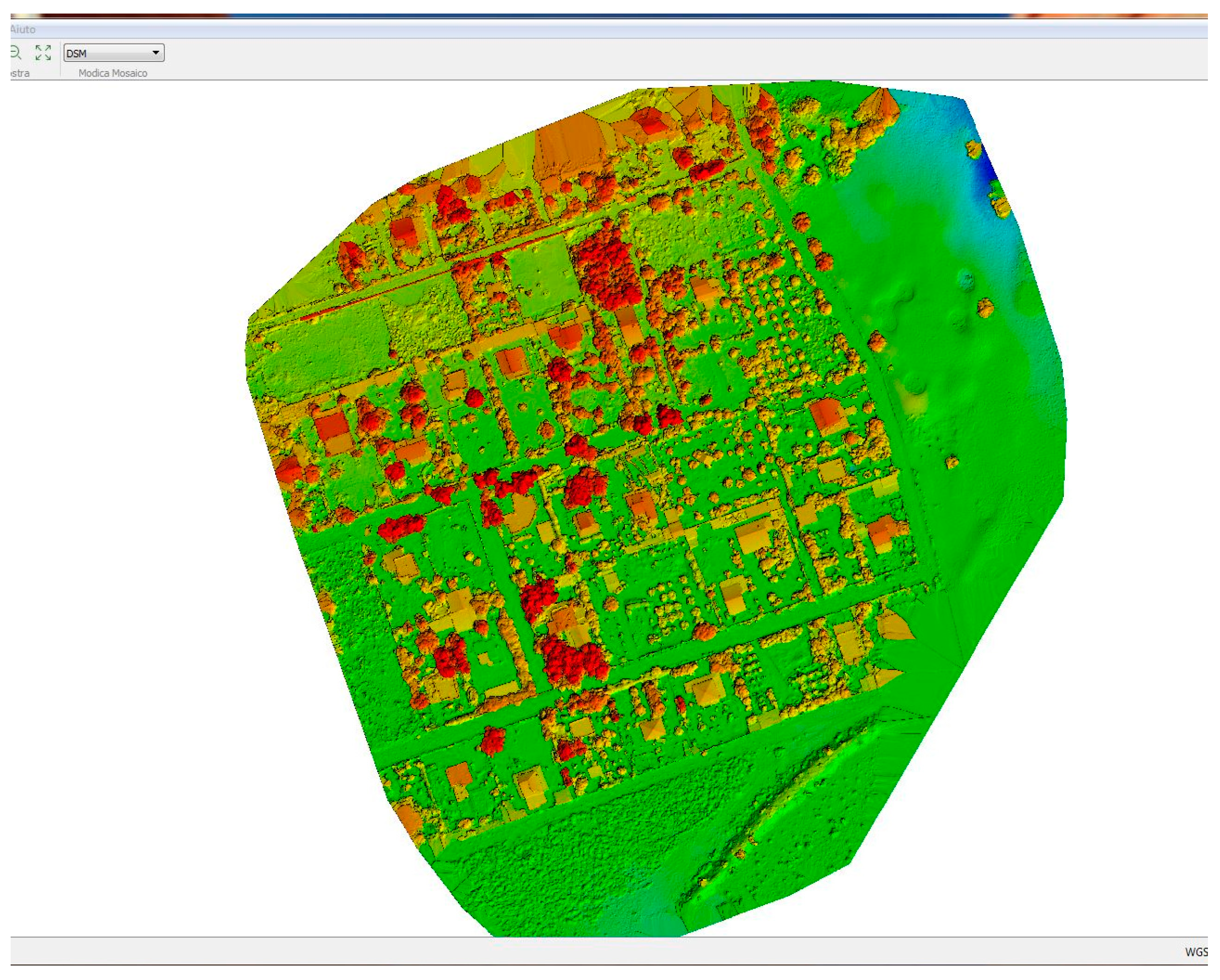
Task: Click the orange roof building at far left edge
Action: click(289, 469)
